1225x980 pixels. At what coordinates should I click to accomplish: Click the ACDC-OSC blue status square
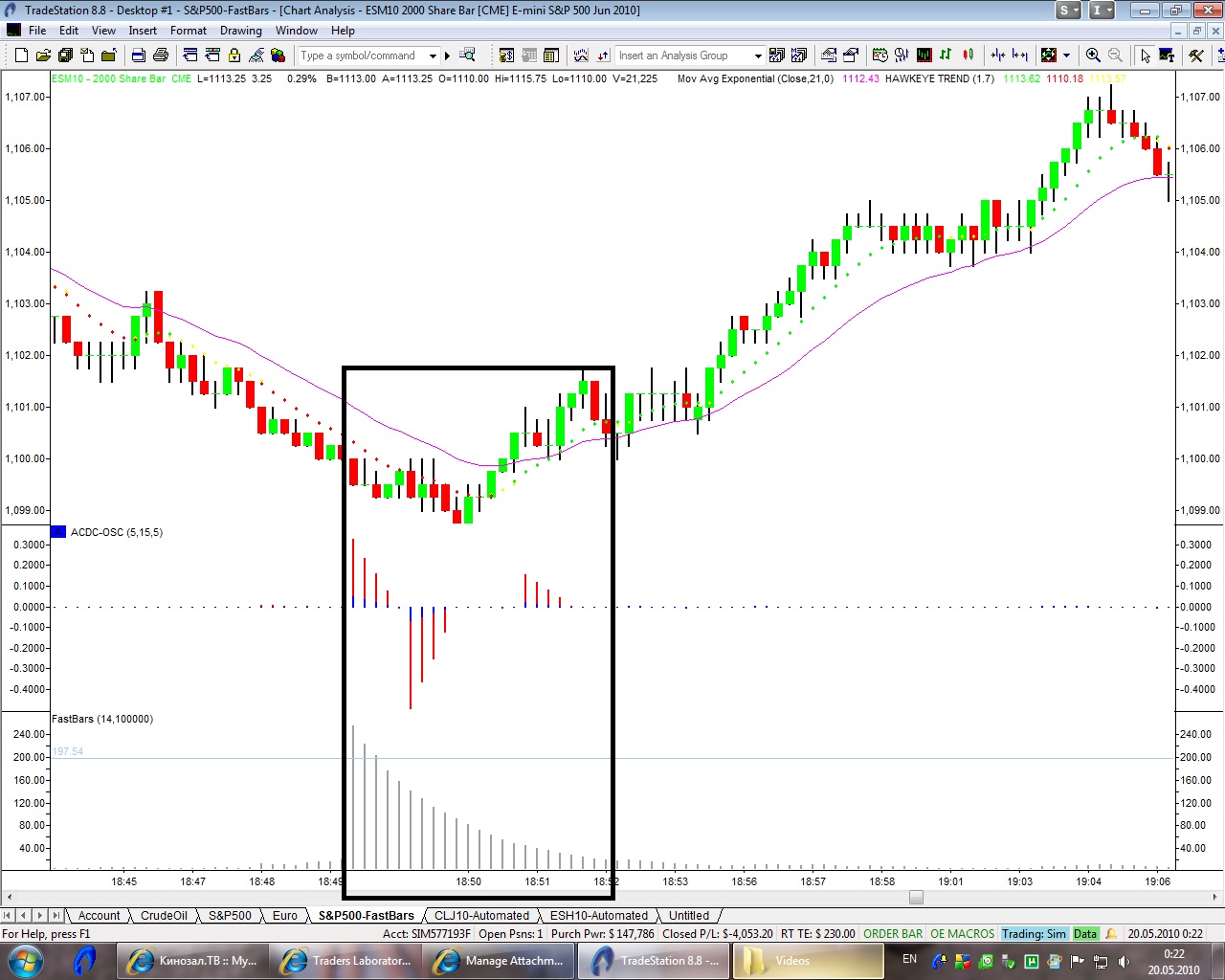pos(58,531)
